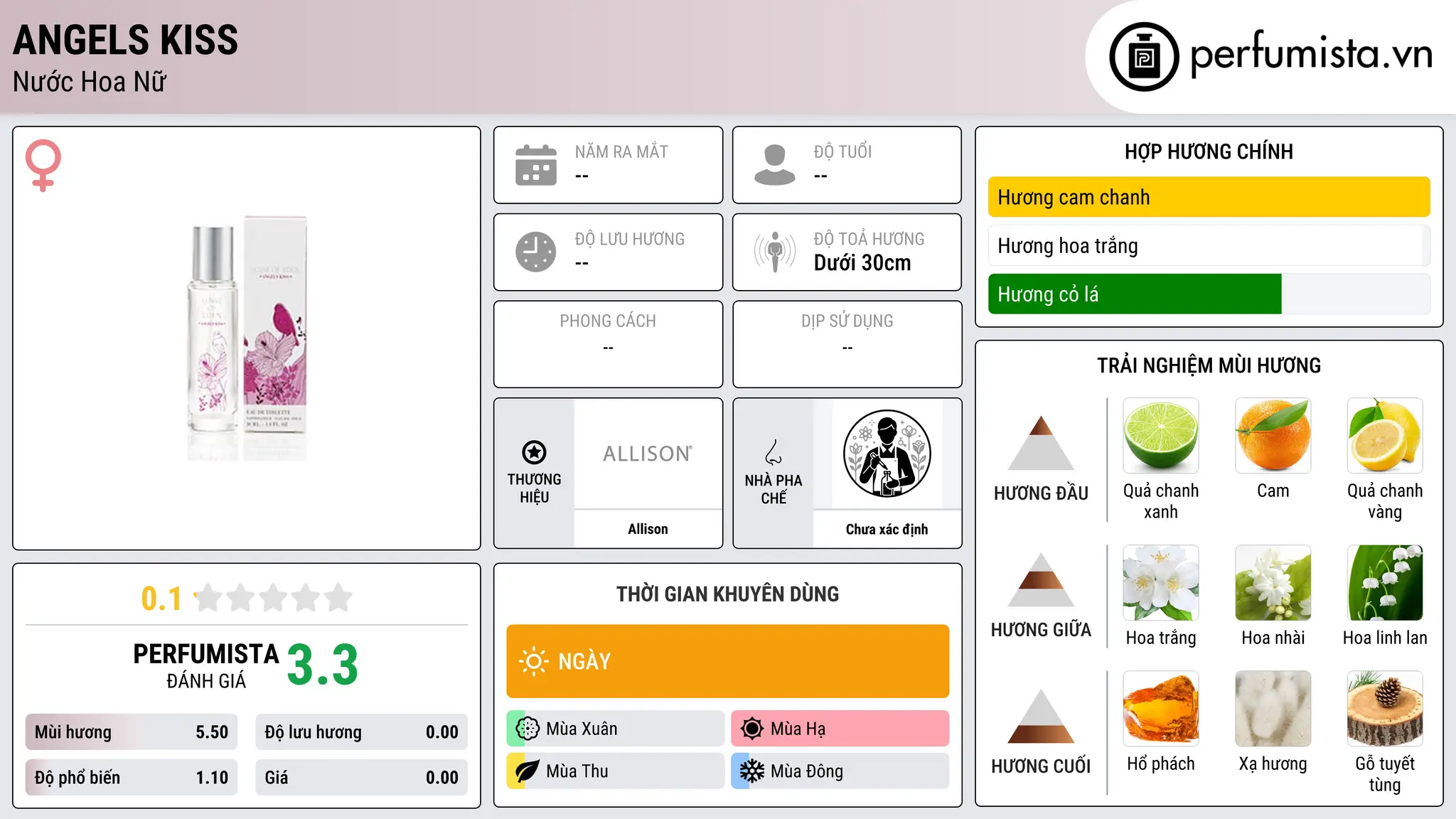Click the sun icon in the Ngày bar
Screen dimensions: 1456x819
pyautogui.click(x=534, y=661)
